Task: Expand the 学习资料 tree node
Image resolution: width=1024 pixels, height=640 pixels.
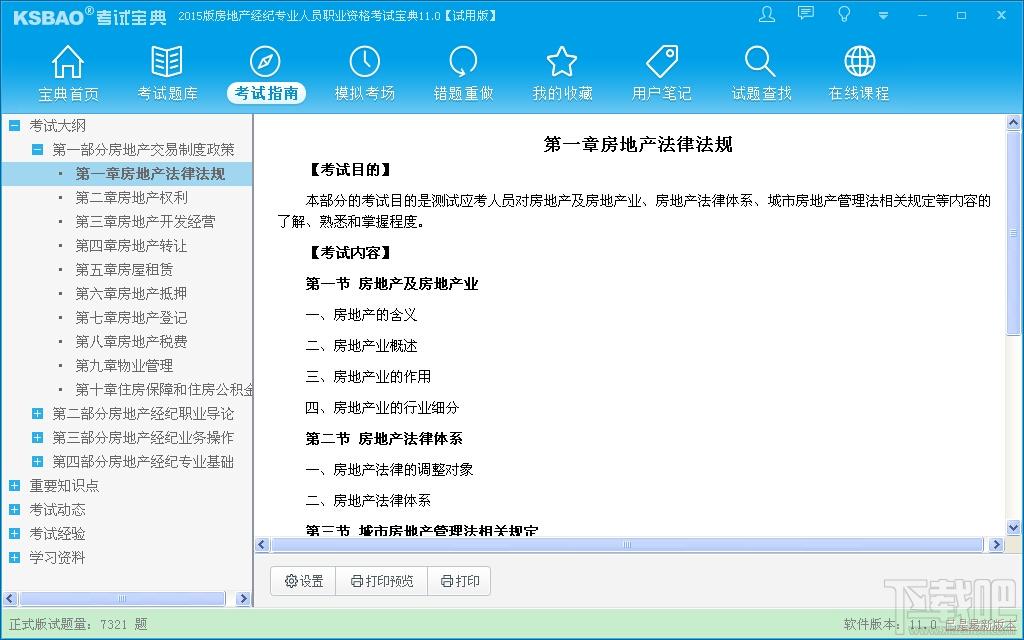Action: click(x=14, y=558)
